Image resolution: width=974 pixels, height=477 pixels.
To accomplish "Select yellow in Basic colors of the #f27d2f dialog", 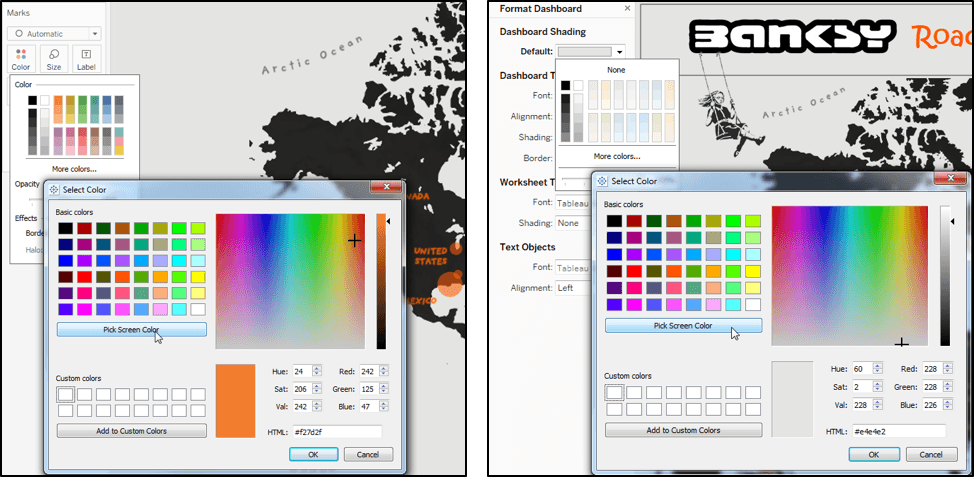I will click(198, 276).
